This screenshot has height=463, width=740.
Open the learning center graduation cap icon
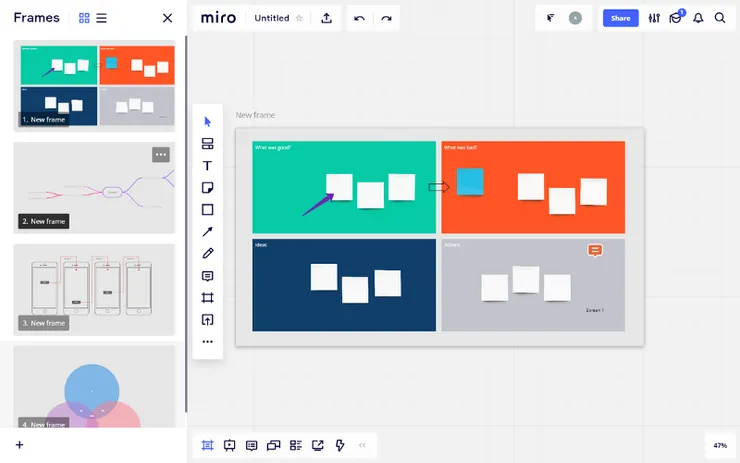coord(676,18)
